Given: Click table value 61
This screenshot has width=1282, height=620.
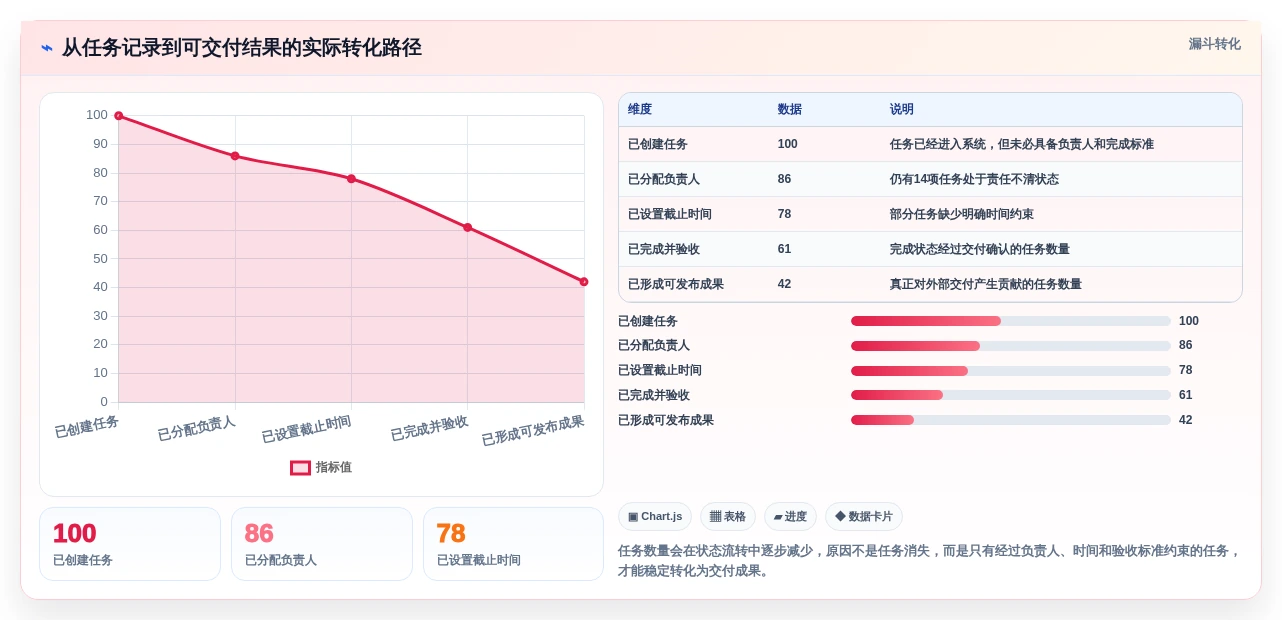Looking at the screenshot, I should (785, 249).
